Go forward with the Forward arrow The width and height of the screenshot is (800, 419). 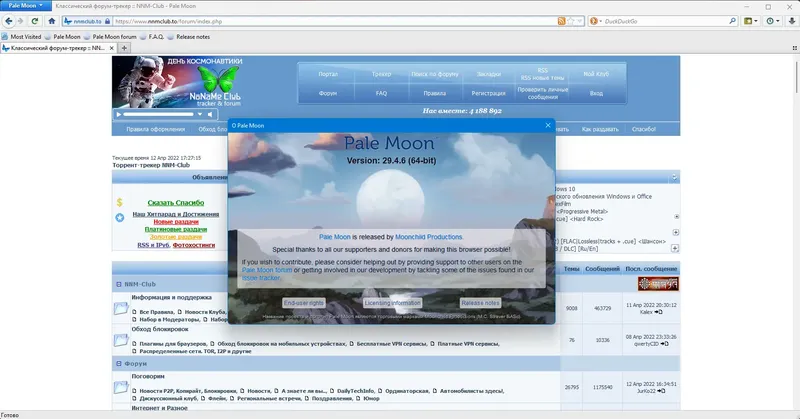pos(21,21)
